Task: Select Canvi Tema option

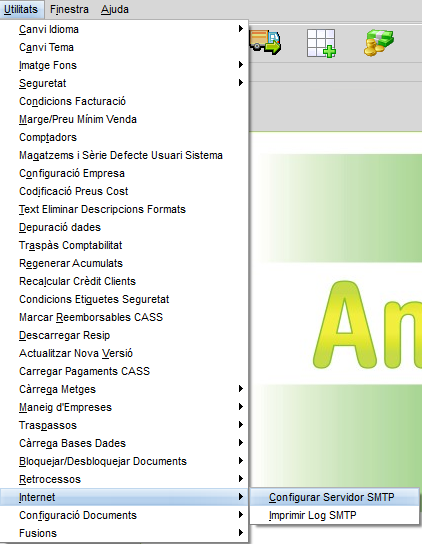Action: click(124, 47)
